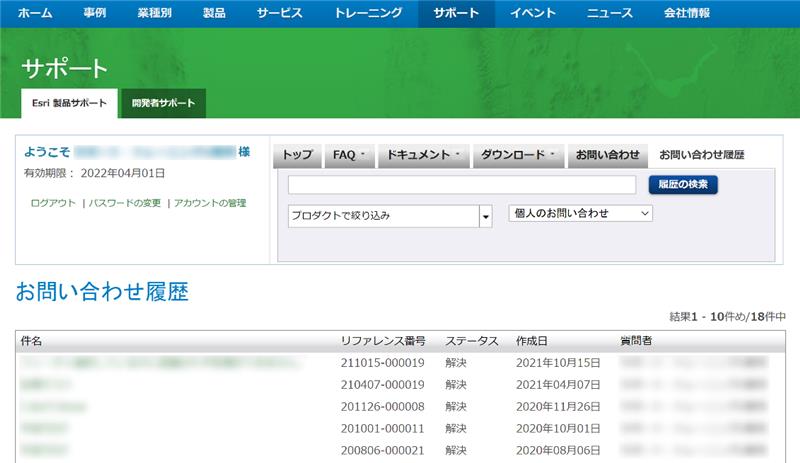Focus the history search text field
Image resolution: width=800 pixels, height=463 pixels.
(x=462, y=185)
